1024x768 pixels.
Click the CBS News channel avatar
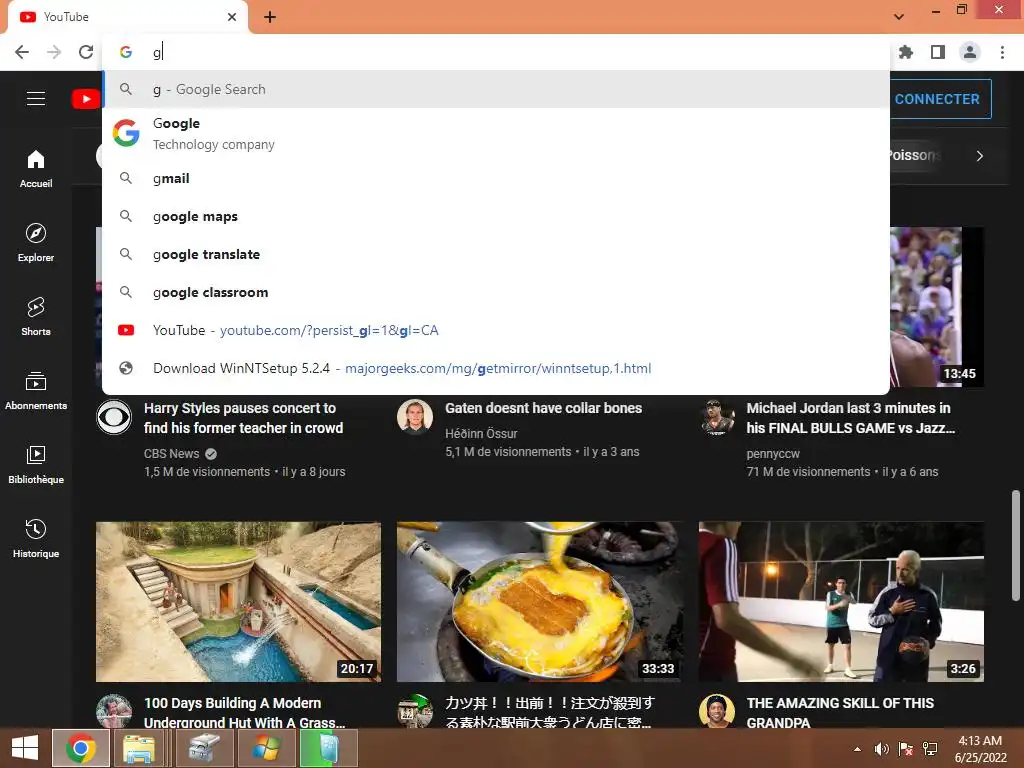[114, 417]
